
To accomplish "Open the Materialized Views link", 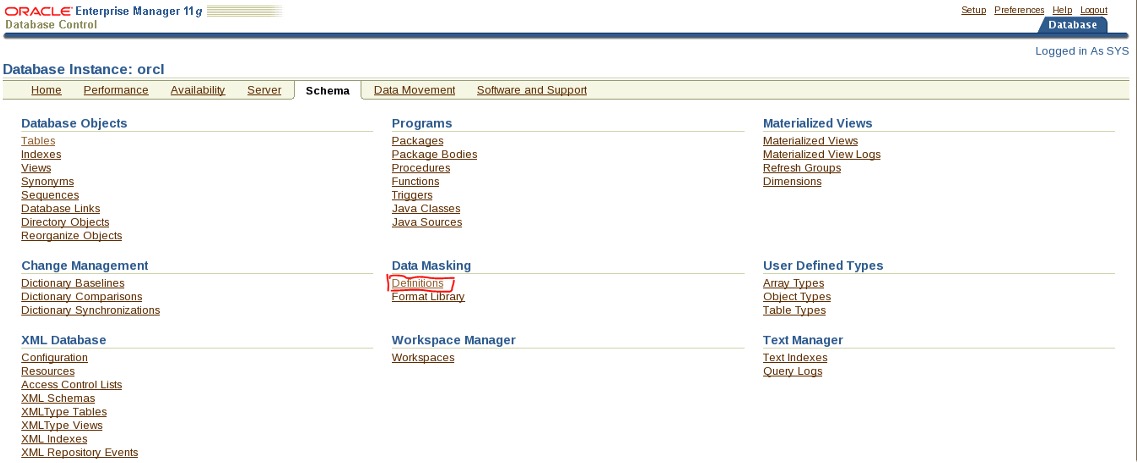I will [x=810, y=141].
